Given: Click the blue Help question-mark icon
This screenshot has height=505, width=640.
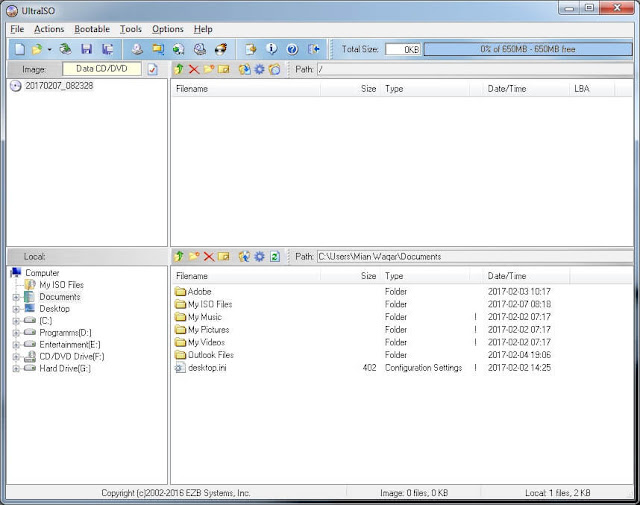Looking at the screenshot, I should [292, 49].
